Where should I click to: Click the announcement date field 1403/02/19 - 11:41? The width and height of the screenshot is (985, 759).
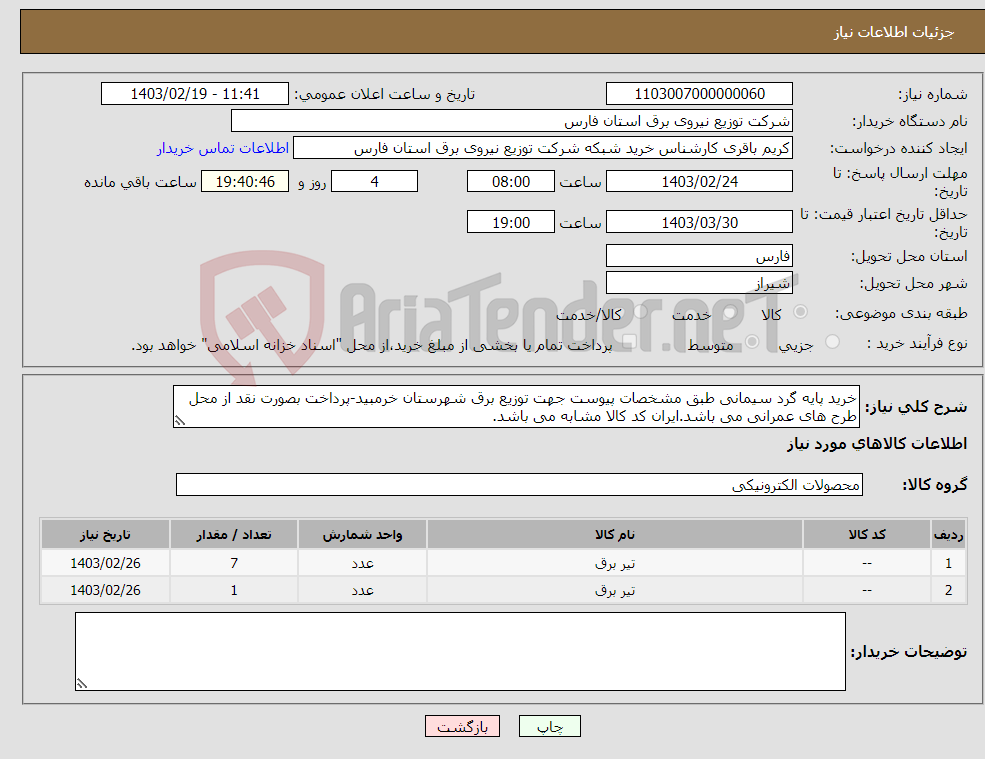pos(195,94)
